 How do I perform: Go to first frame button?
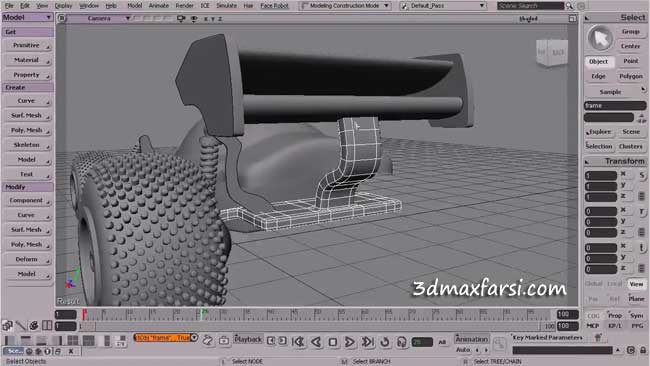[x=298, y=342]
